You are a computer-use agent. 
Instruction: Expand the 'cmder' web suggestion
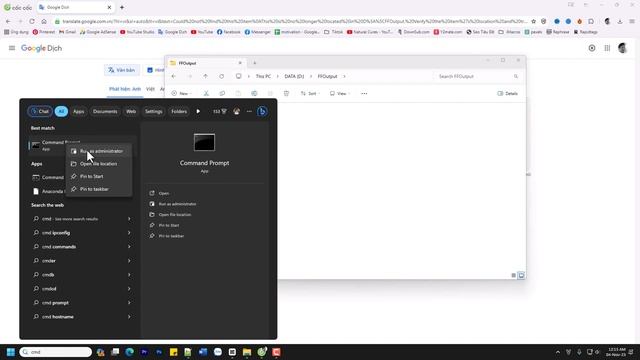pos(129,260)
